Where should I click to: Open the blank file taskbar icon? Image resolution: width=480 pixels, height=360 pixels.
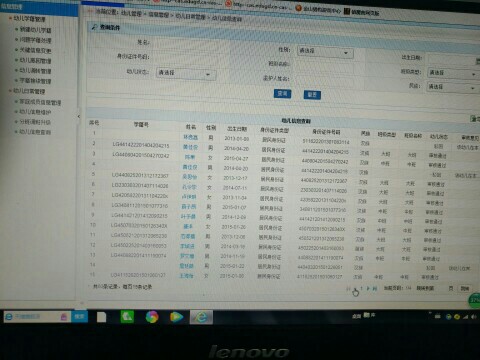[102, 317]
